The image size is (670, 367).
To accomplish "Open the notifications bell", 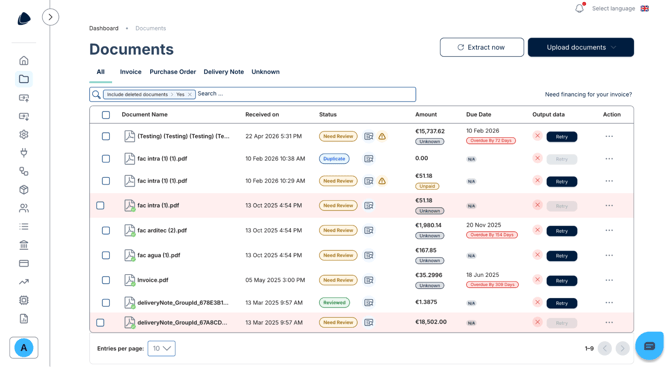I will coord(579,8).
